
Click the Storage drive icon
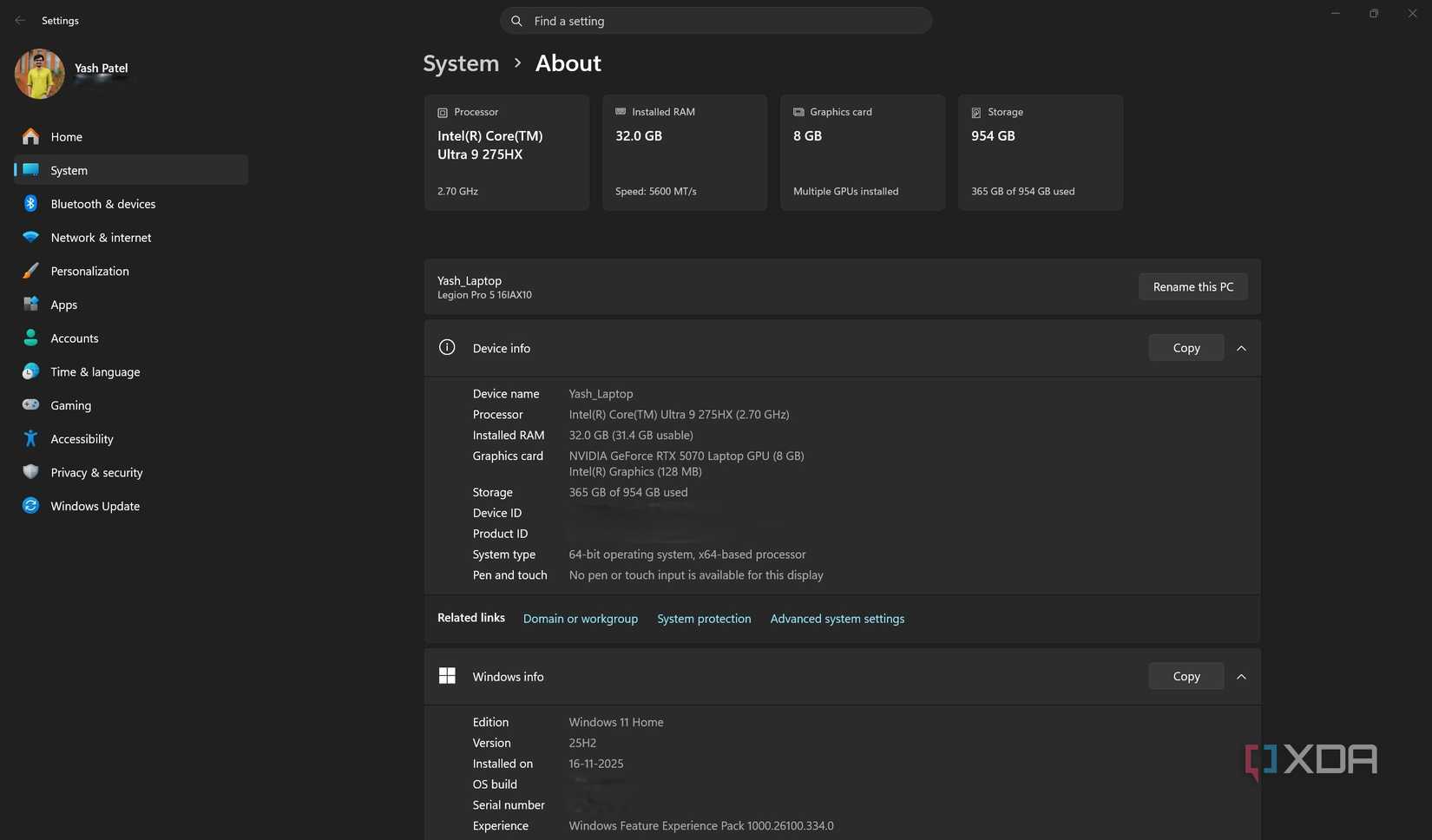pyautogui.click(x=976, y=112)
